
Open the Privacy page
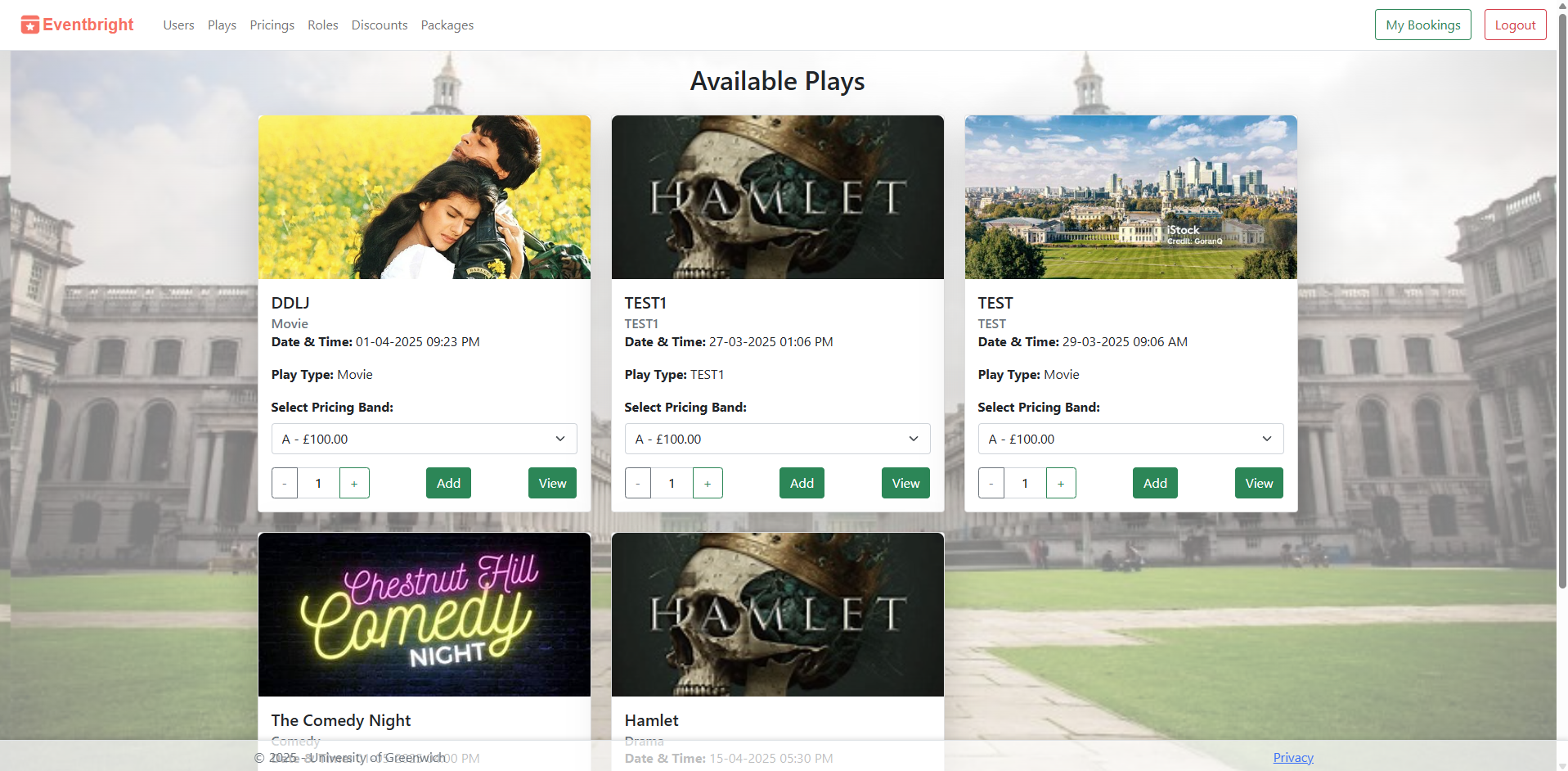click(1292, 757)
